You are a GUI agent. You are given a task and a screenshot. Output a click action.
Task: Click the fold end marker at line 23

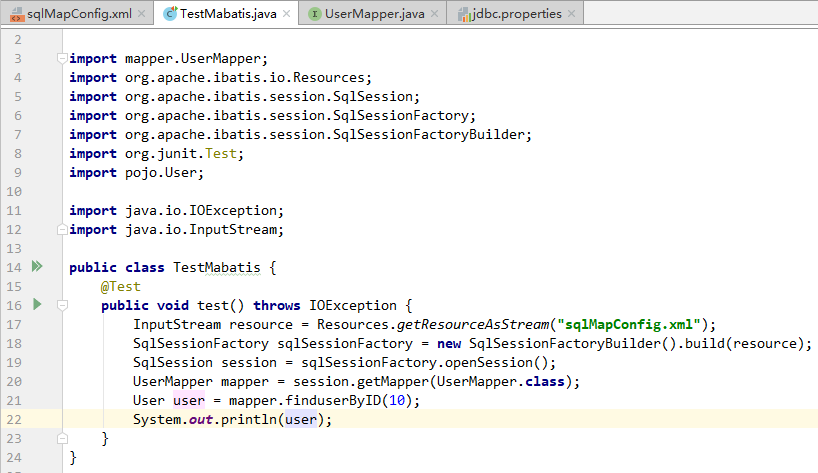pyautogui.click(x=62, y=438)
